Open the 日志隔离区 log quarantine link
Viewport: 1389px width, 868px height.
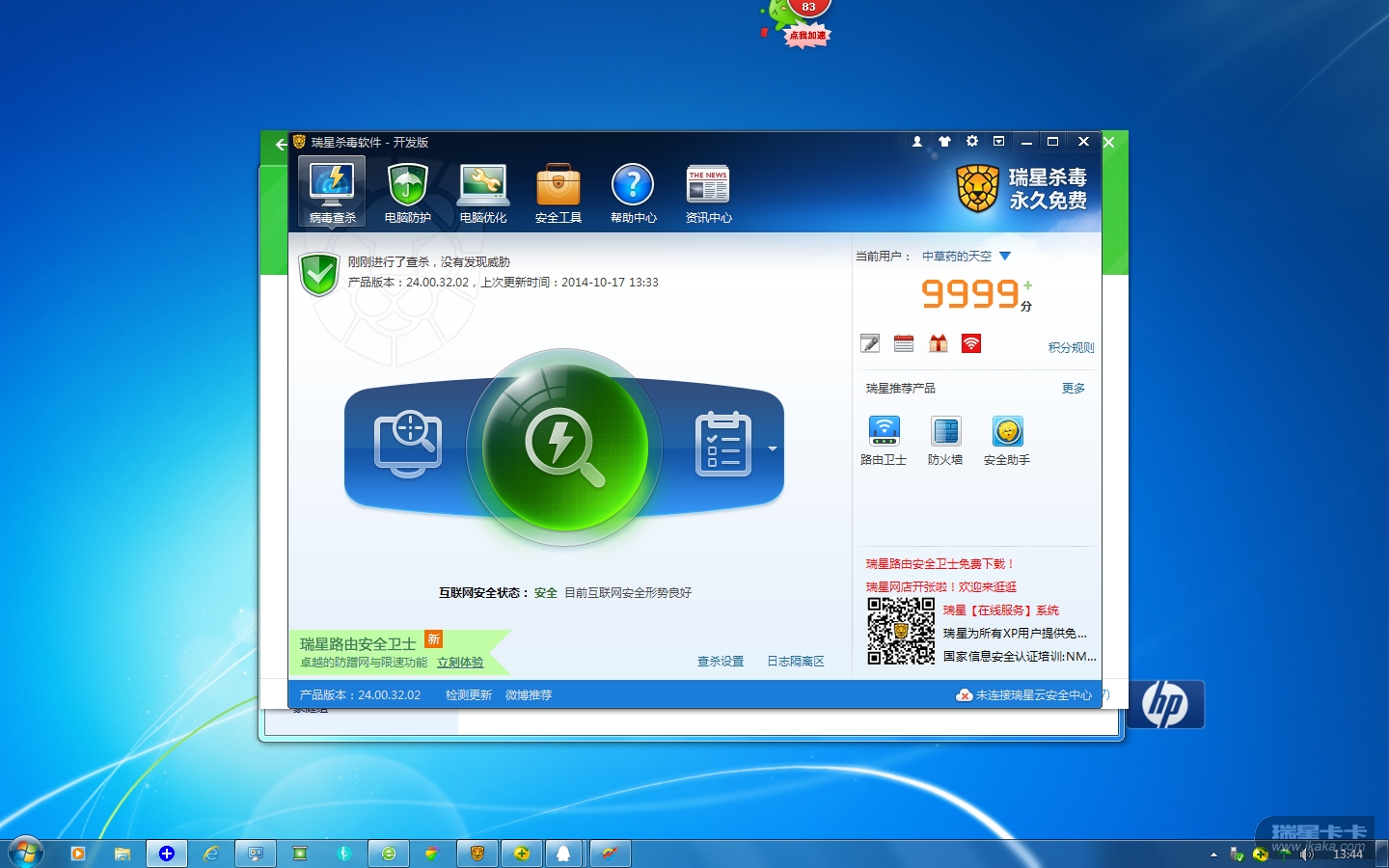click(796, 662)
